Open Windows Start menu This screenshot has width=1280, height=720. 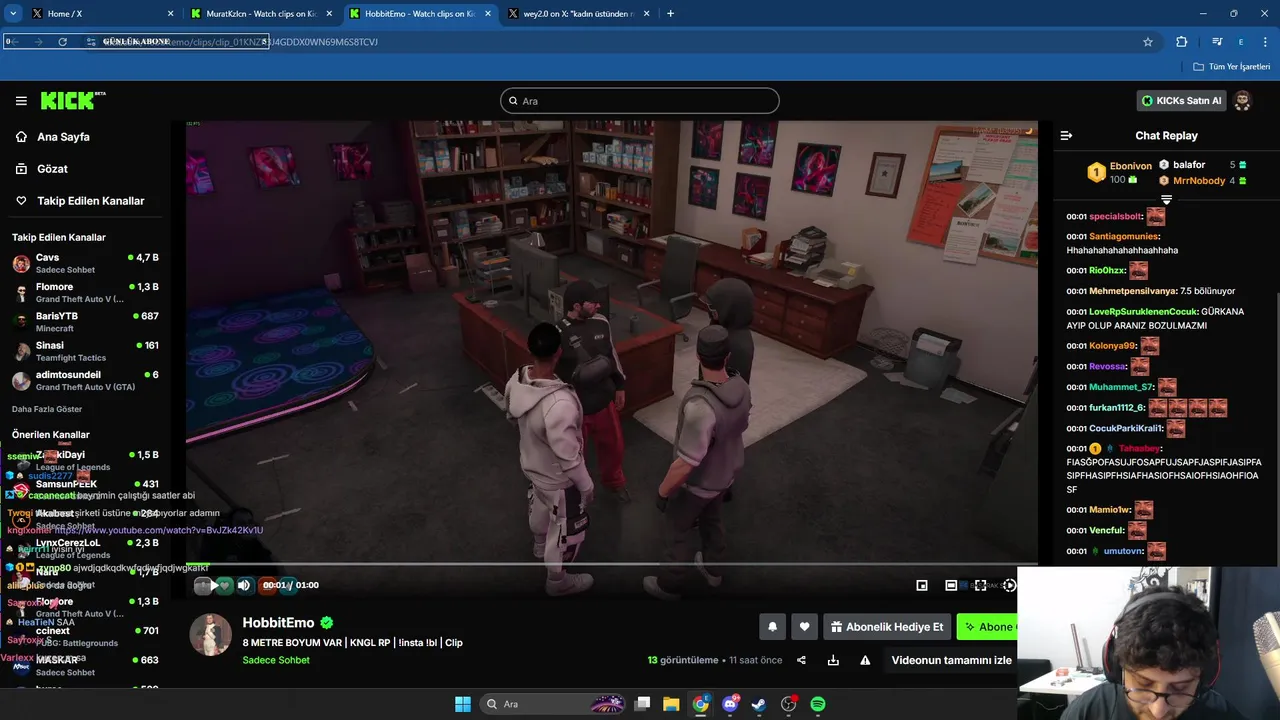click(463, 704)
